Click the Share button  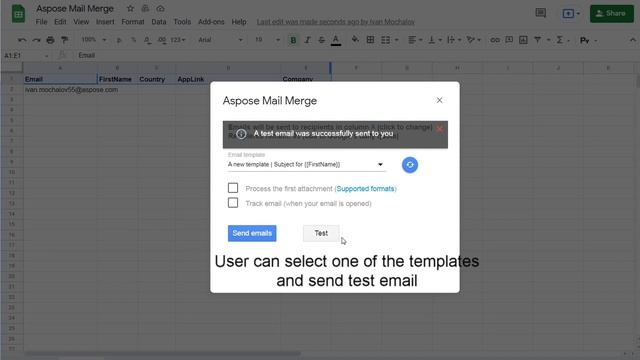tap(611, 13)
